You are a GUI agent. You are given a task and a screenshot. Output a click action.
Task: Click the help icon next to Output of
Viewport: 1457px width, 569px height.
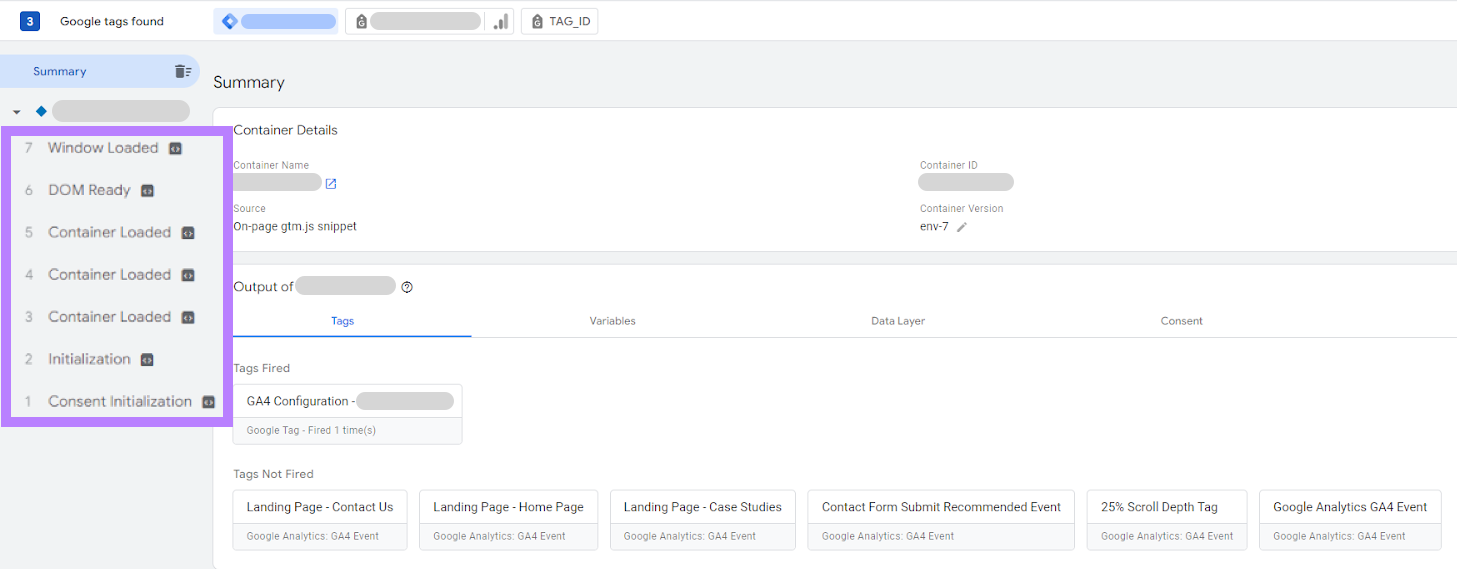[407, 287]
